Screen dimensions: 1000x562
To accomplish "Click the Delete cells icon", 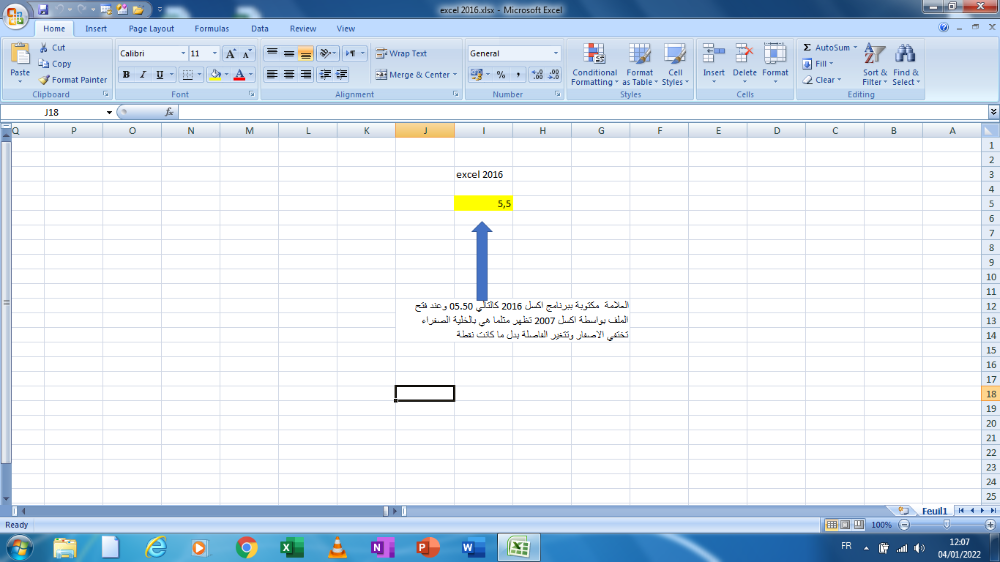I will point(744,55).
